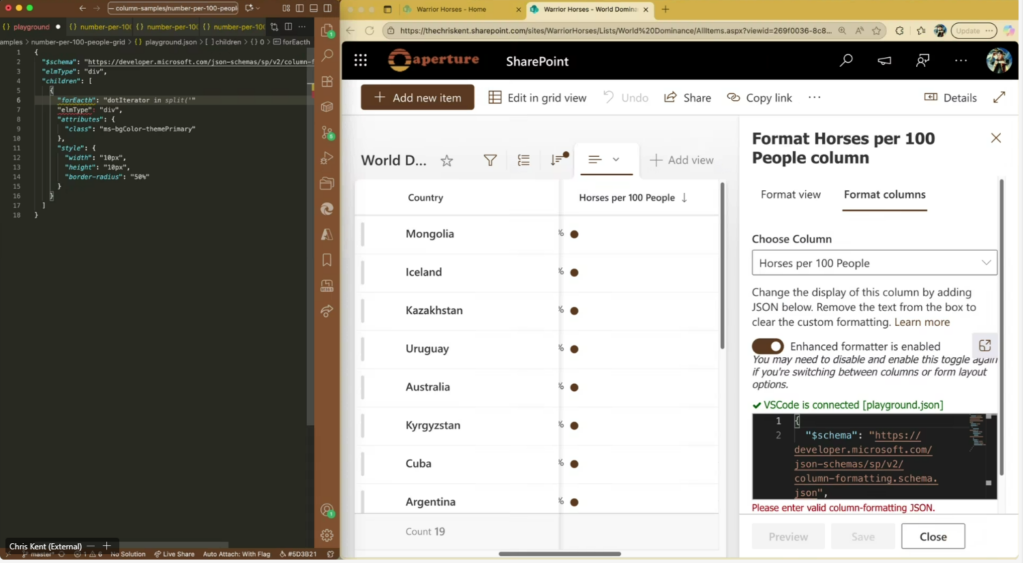Select Warrior Horses - World Dominance browser tab

point(590,9)
